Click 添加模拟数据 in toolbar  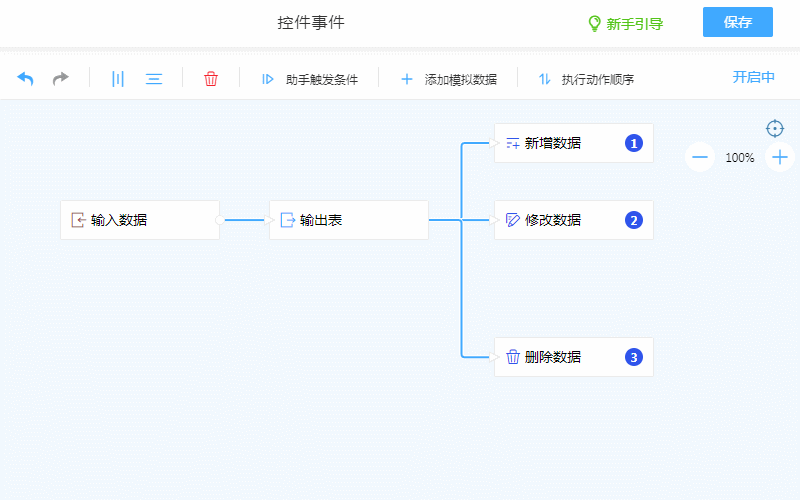coord(449,79)
